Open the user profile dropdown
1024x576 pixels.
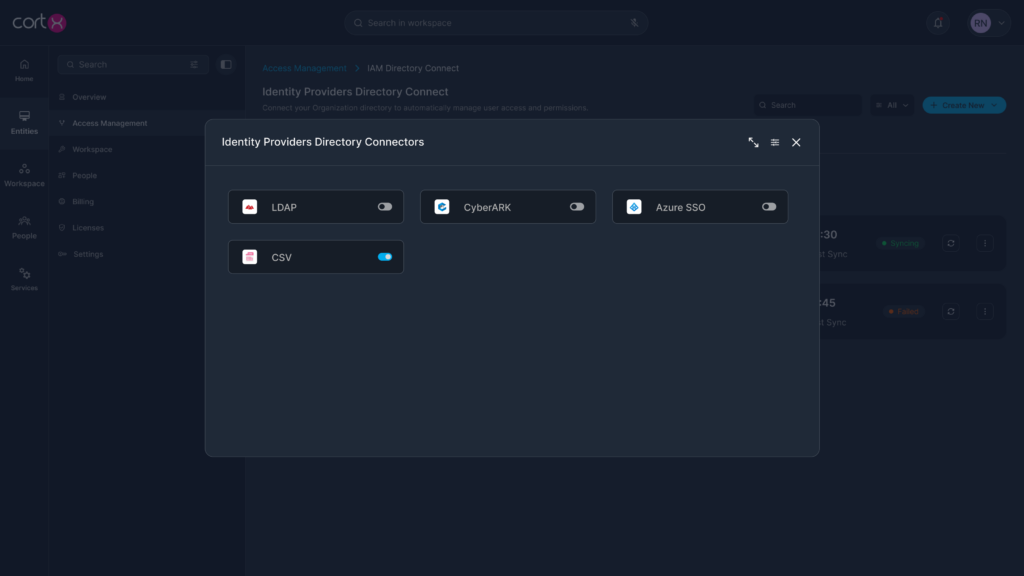pos(988,23)
